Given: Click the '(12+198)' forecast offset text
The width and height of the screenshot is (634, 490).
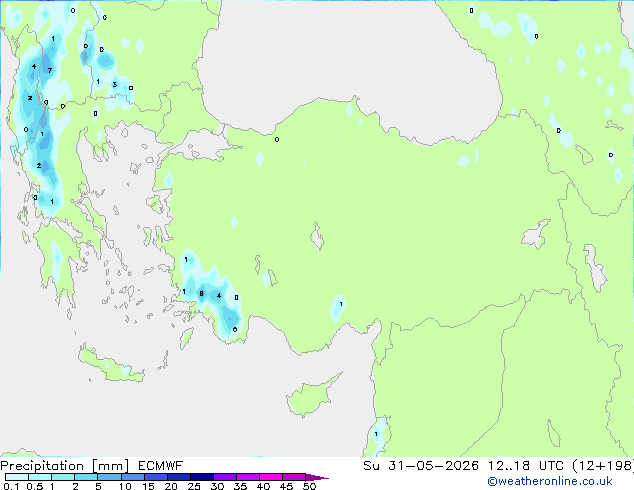Looking at the screenshot, I should point(603,466).
